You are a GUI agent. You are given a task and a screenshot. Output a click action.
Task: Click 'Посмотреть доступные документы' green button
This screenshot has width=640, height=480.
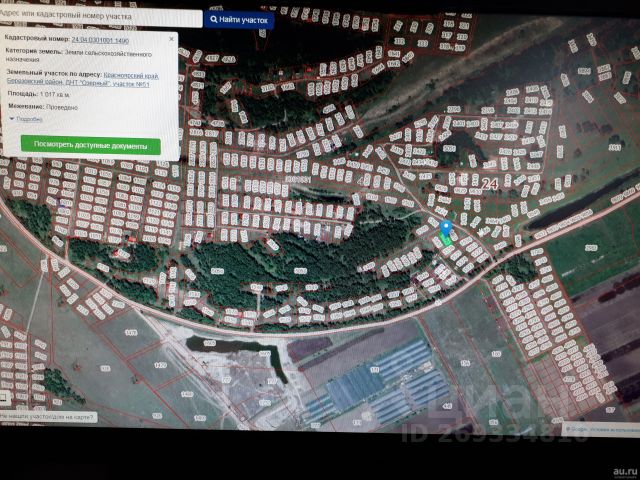coord(91,145)
